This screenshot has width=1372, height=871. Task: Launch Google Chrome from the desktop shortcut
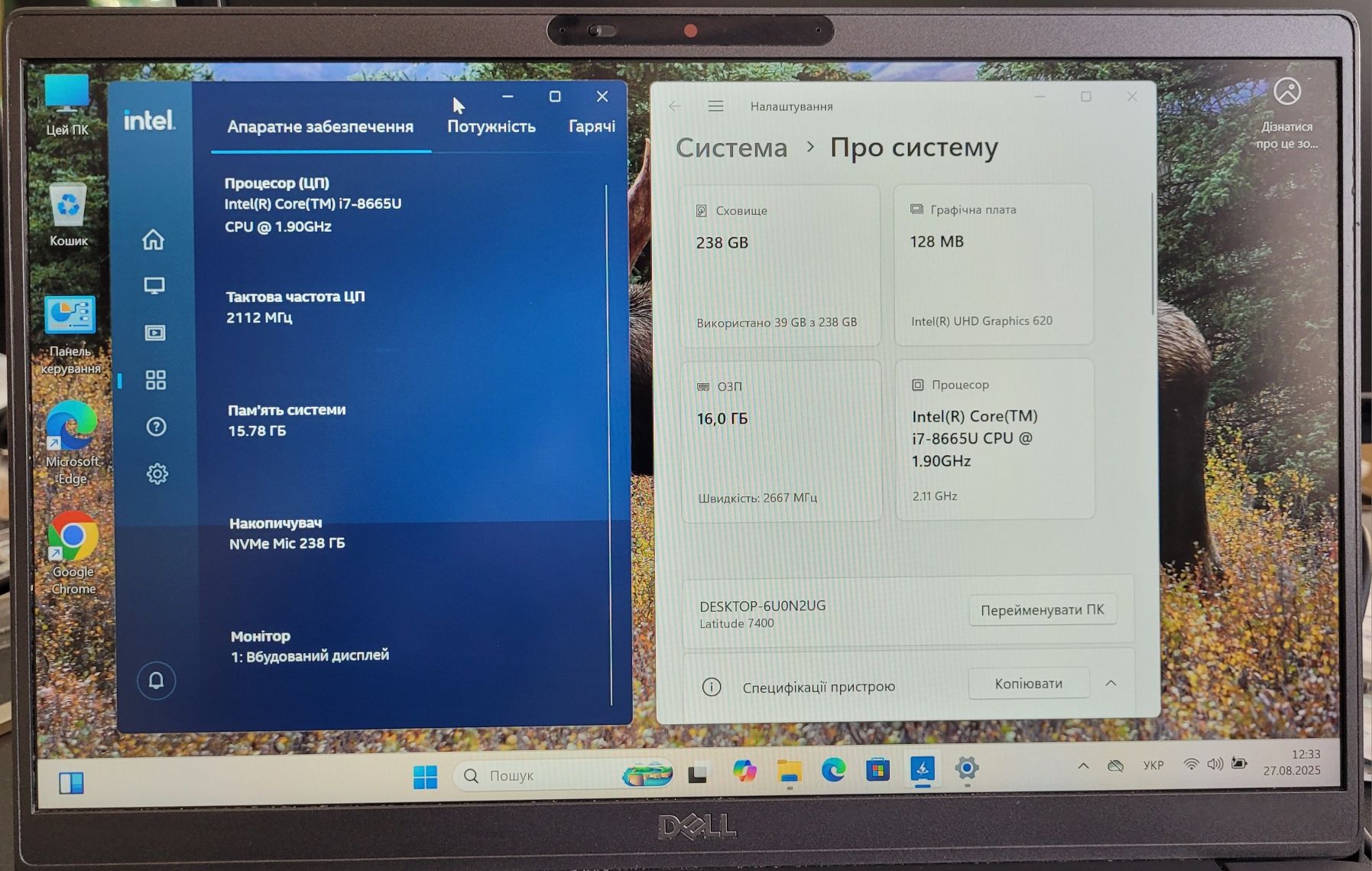pos(73,554)
